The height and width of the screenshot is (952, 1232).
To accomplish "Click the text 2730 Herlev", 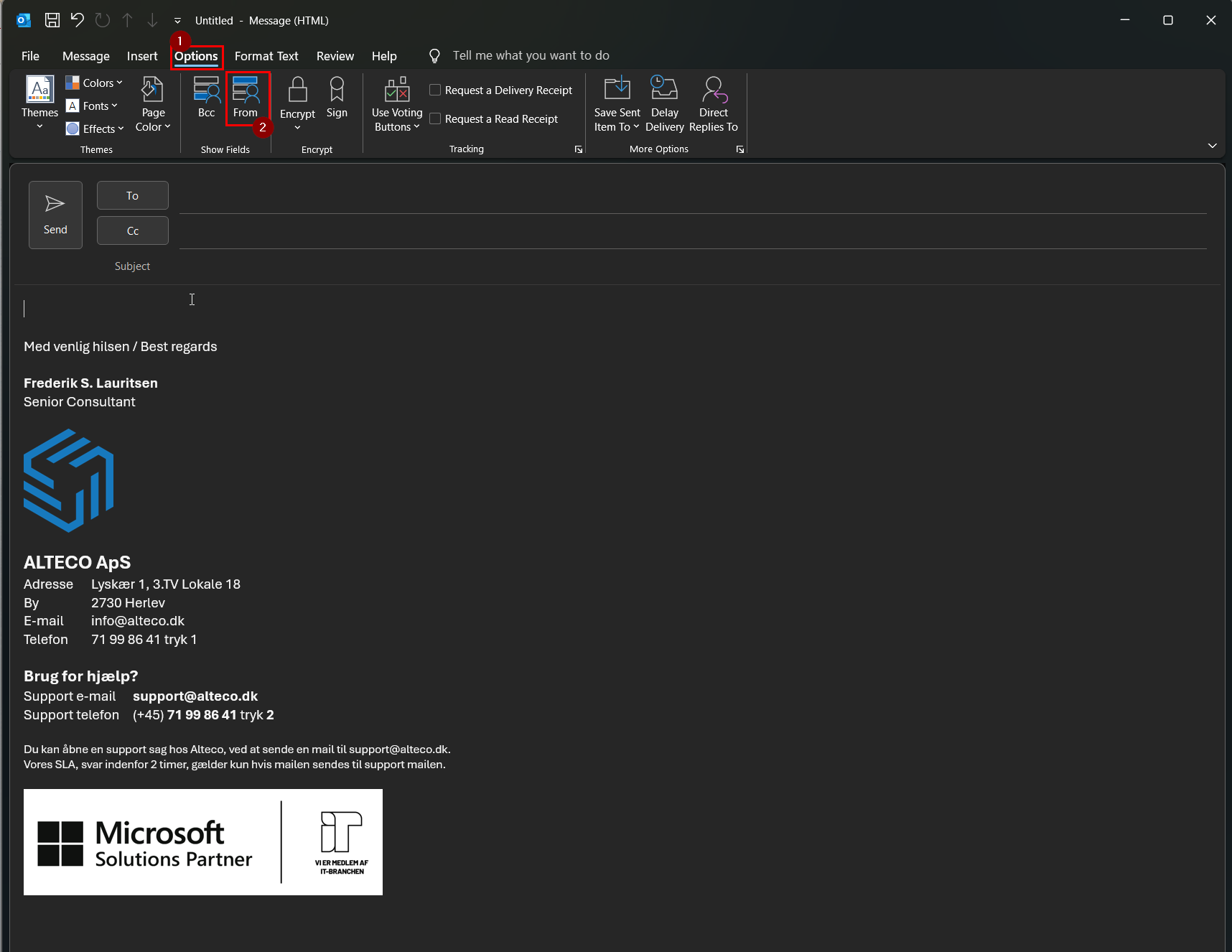I will (x=128, y=603).
